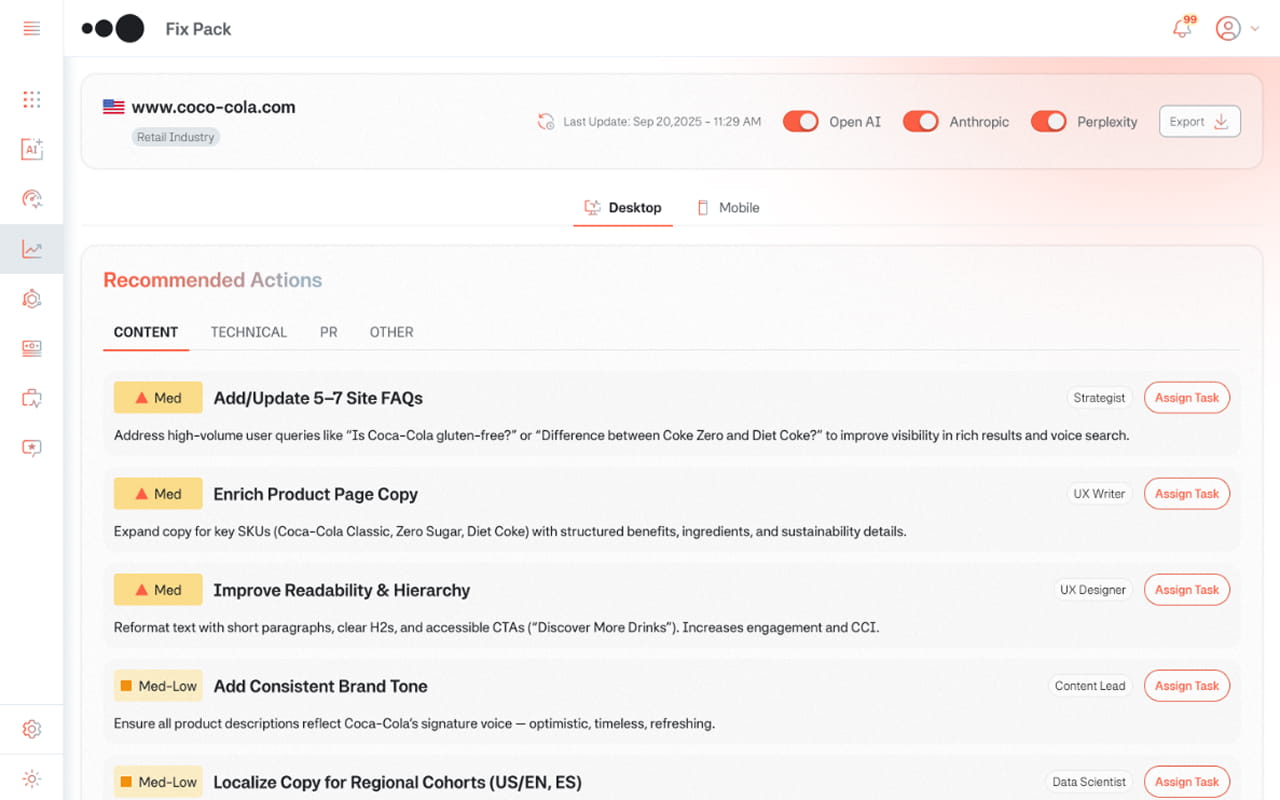Open the AI sidebar icon

(x=31, y=149)
